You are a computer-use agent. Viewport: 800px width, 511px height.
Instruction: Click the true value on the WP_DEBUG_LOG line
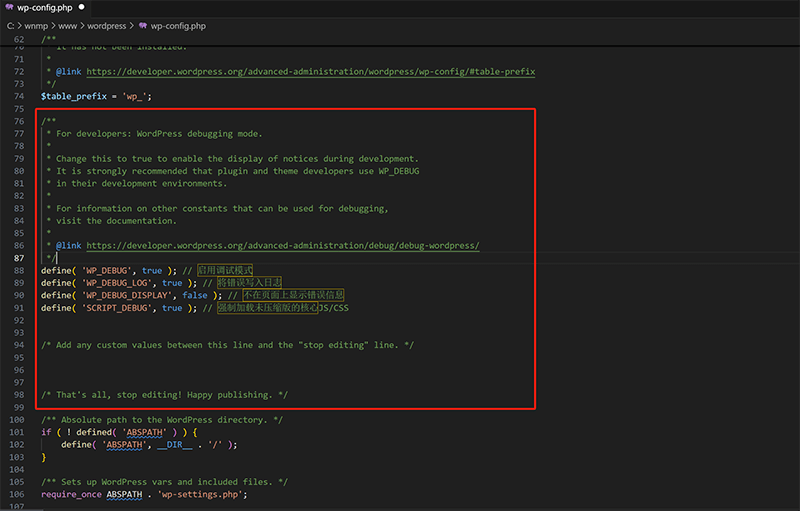click(x=172, y=283)
